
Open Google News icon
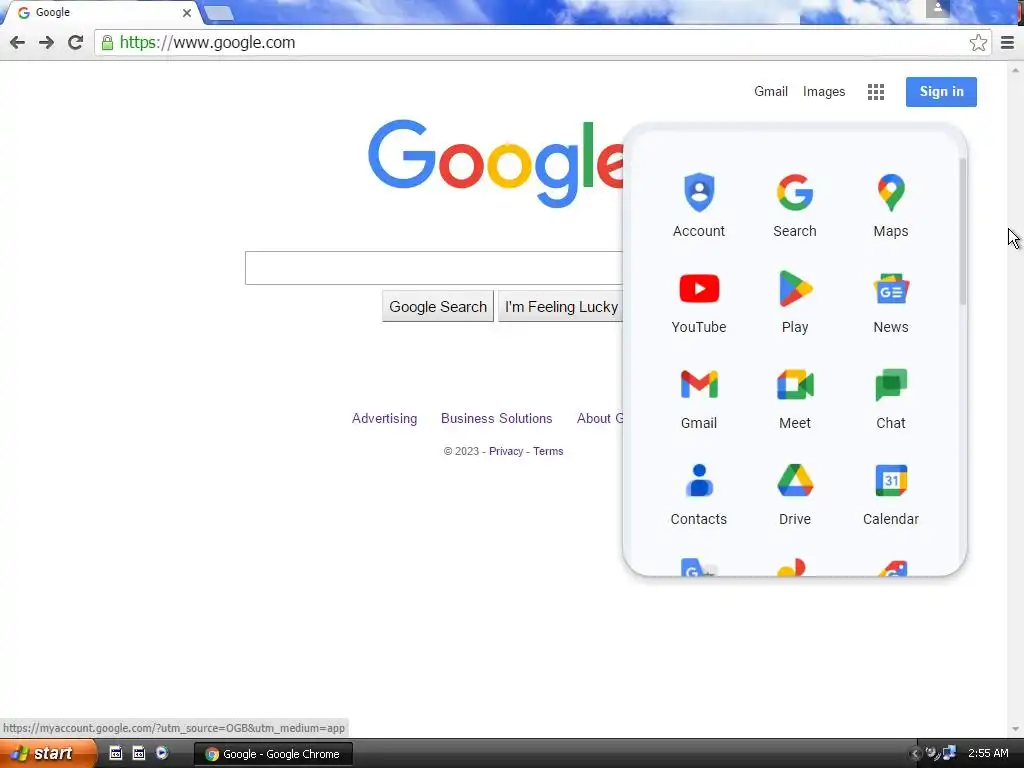pos(891,302)
